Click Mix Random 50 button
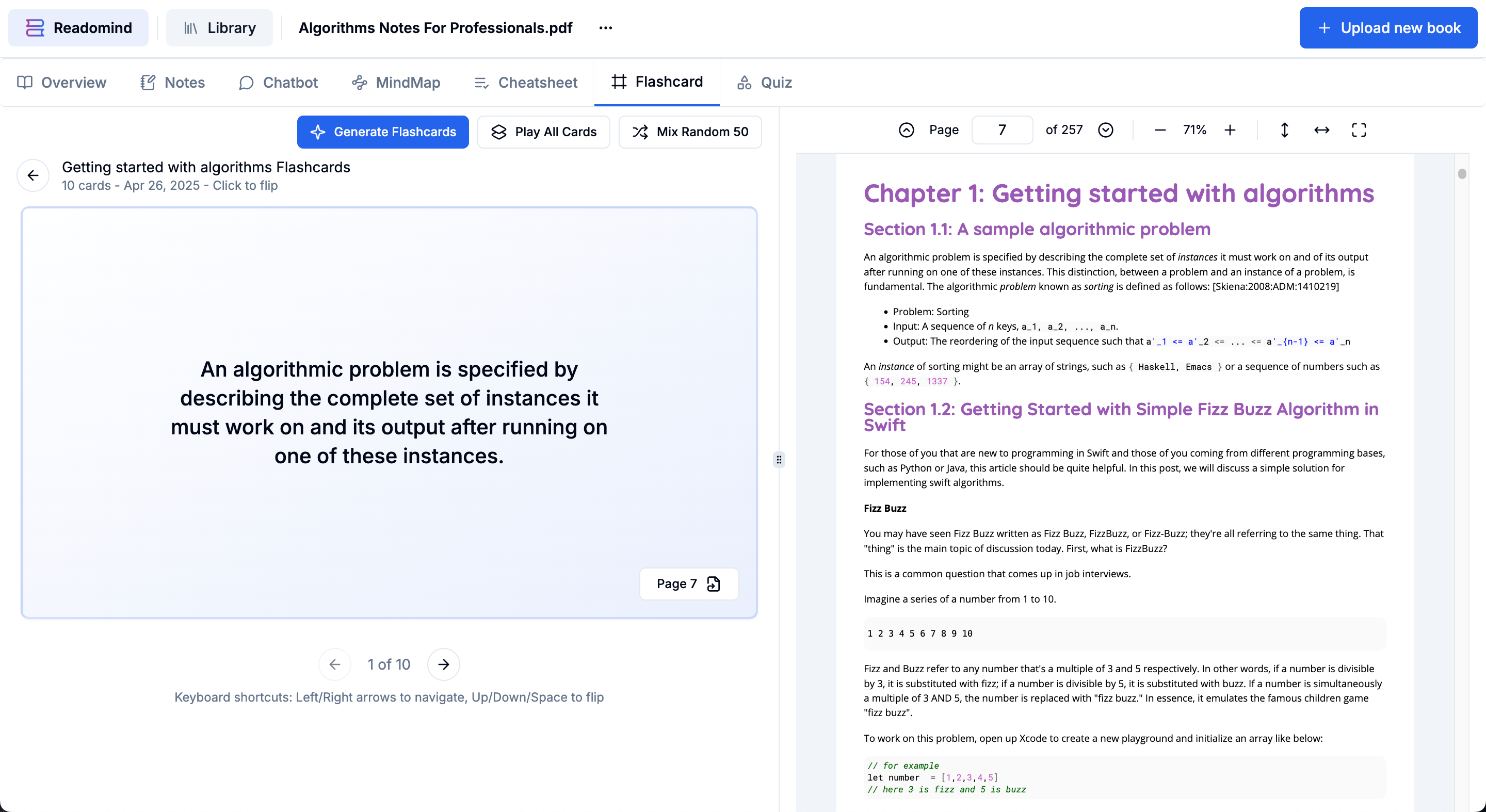 (x=690, y=132)
